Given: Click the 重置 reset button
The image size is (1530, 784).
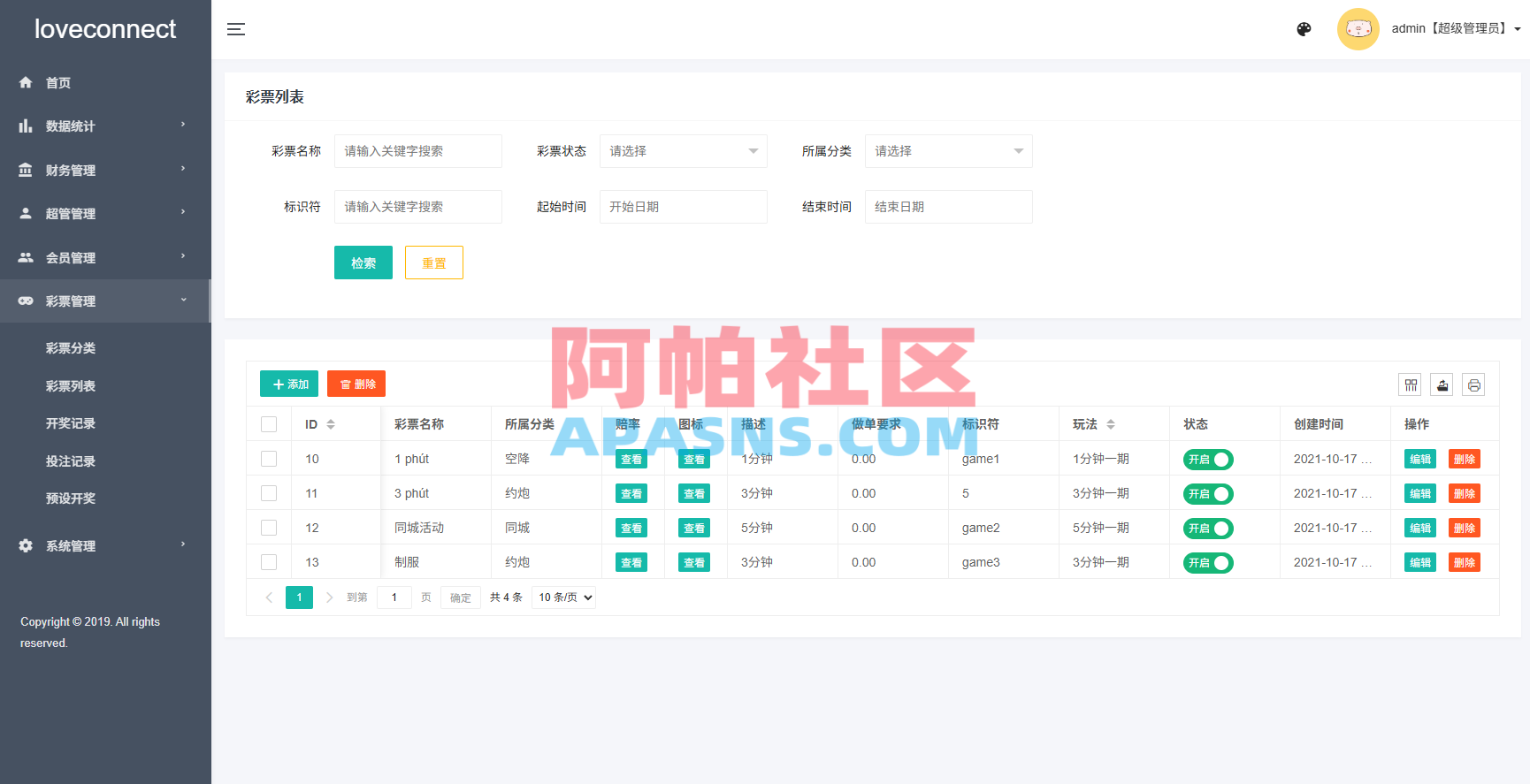Looking at the screenshot, I should click(434, 263).
